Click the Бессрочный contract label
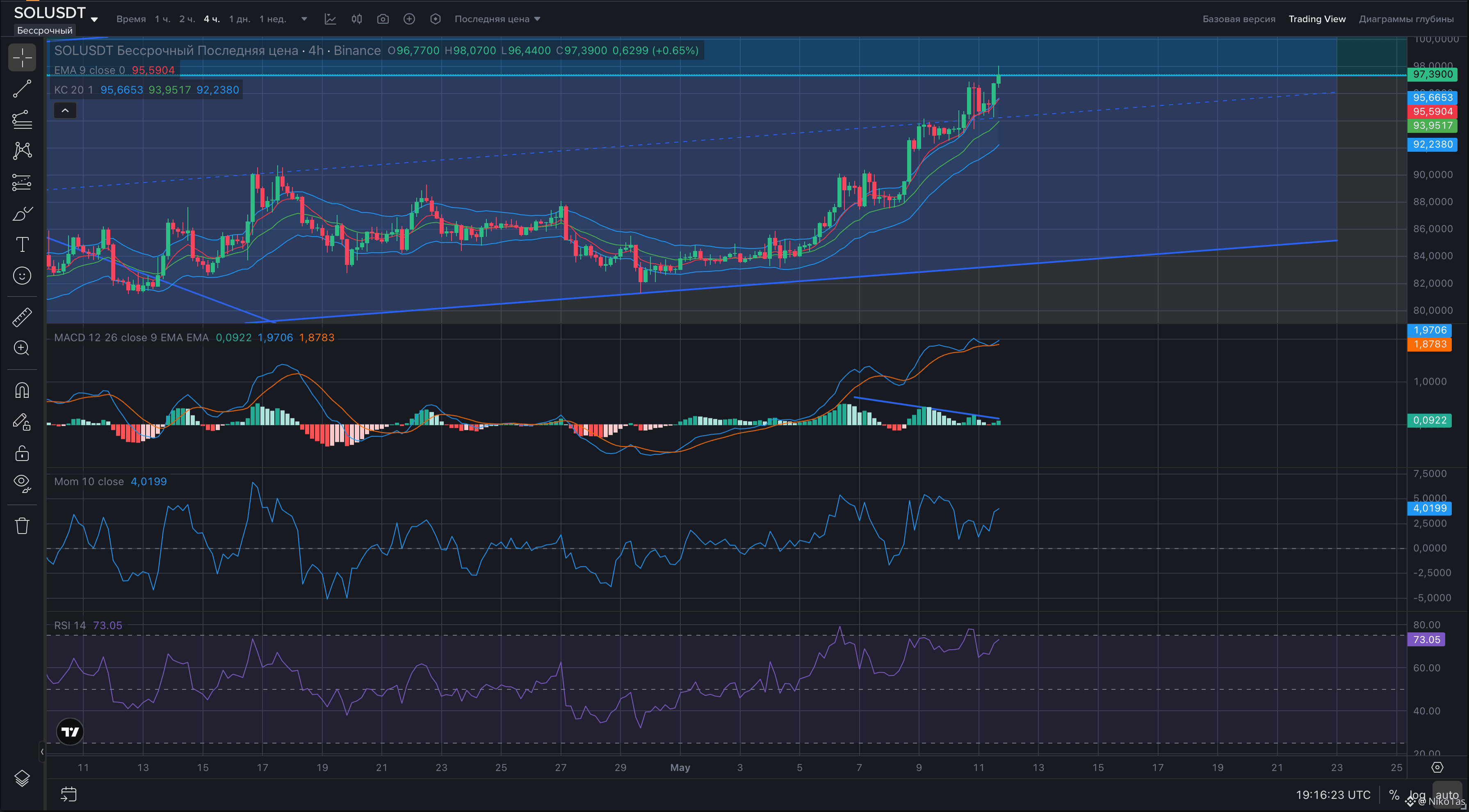 pyautogui.click(x=44, y=30)
